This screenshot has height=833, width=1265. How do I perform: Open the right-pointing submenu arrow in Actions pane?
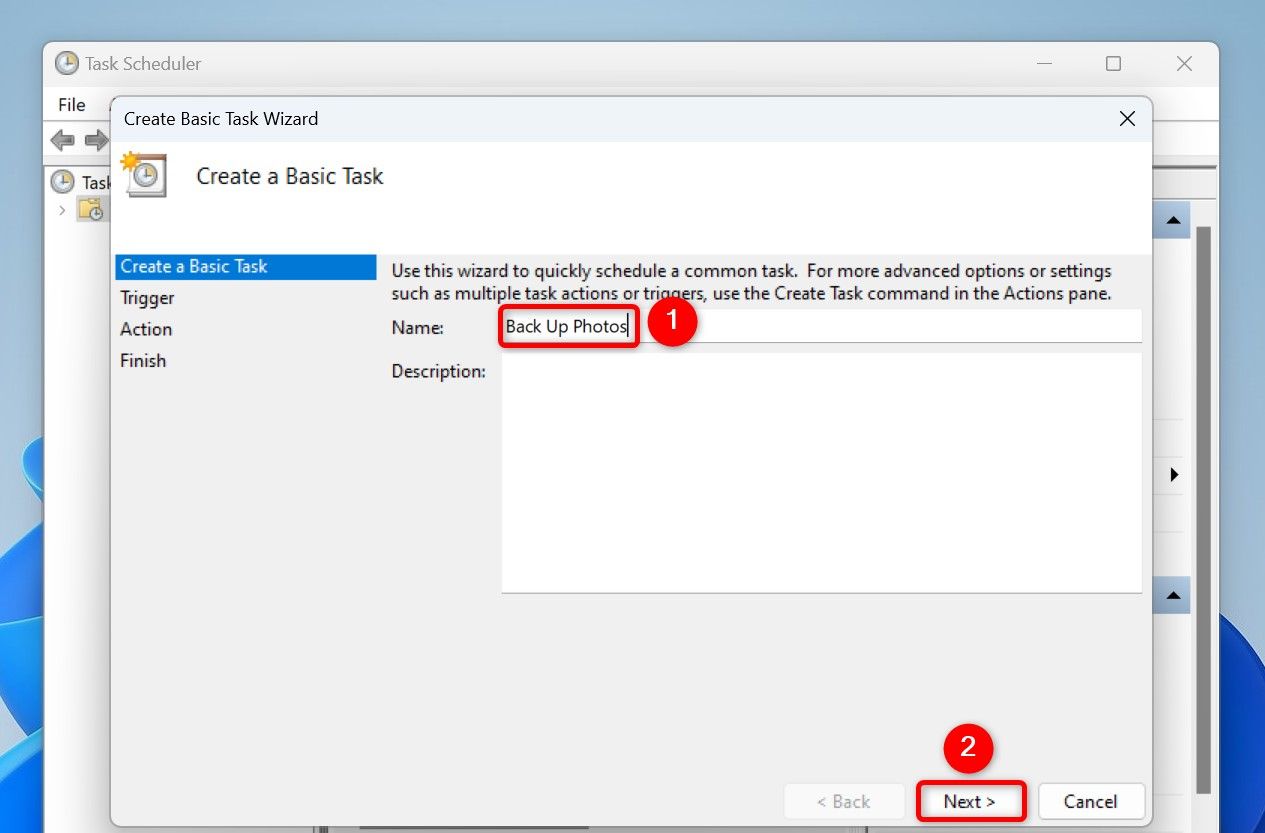(1174, 474)
